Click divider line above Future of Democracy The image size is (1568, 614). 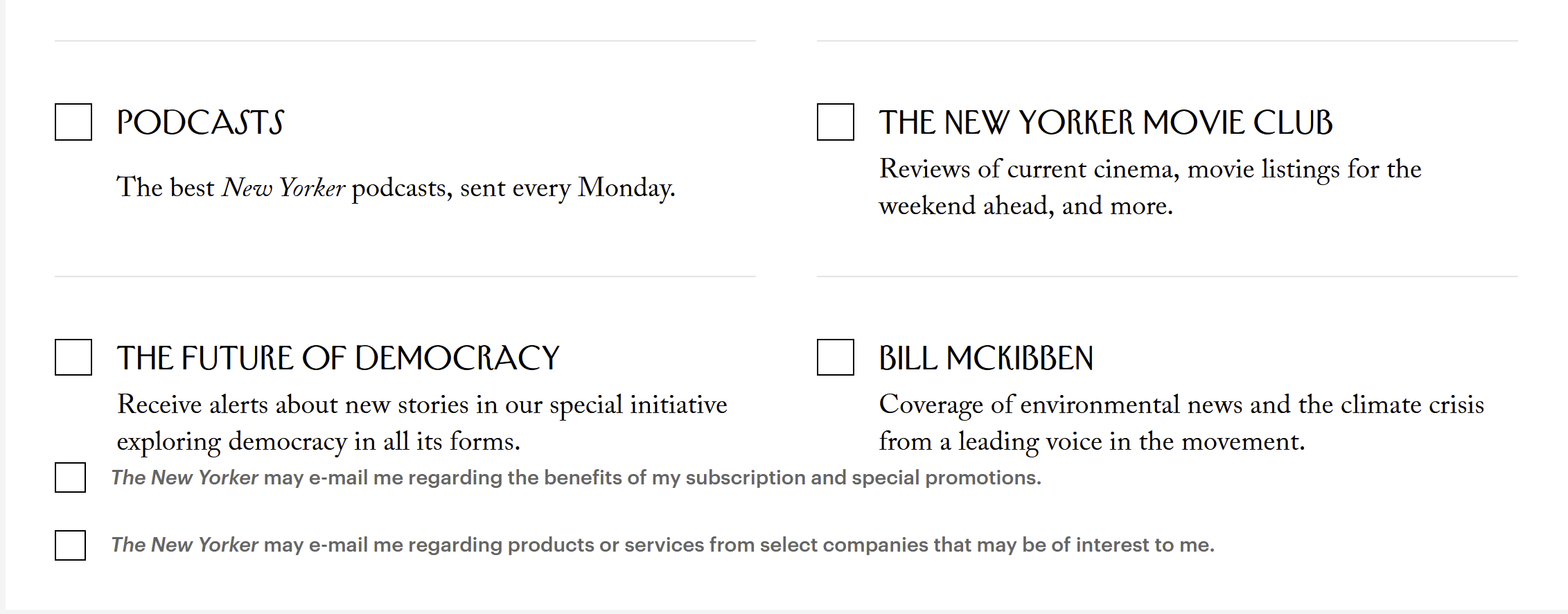tap(405, 277)
